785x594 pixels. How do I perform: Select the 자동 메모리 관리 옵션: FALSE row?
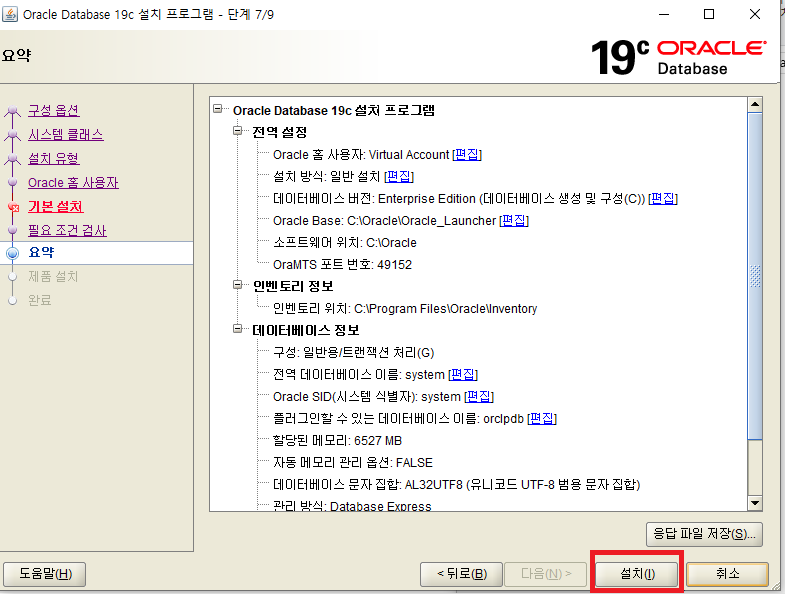tap(352, 462)
